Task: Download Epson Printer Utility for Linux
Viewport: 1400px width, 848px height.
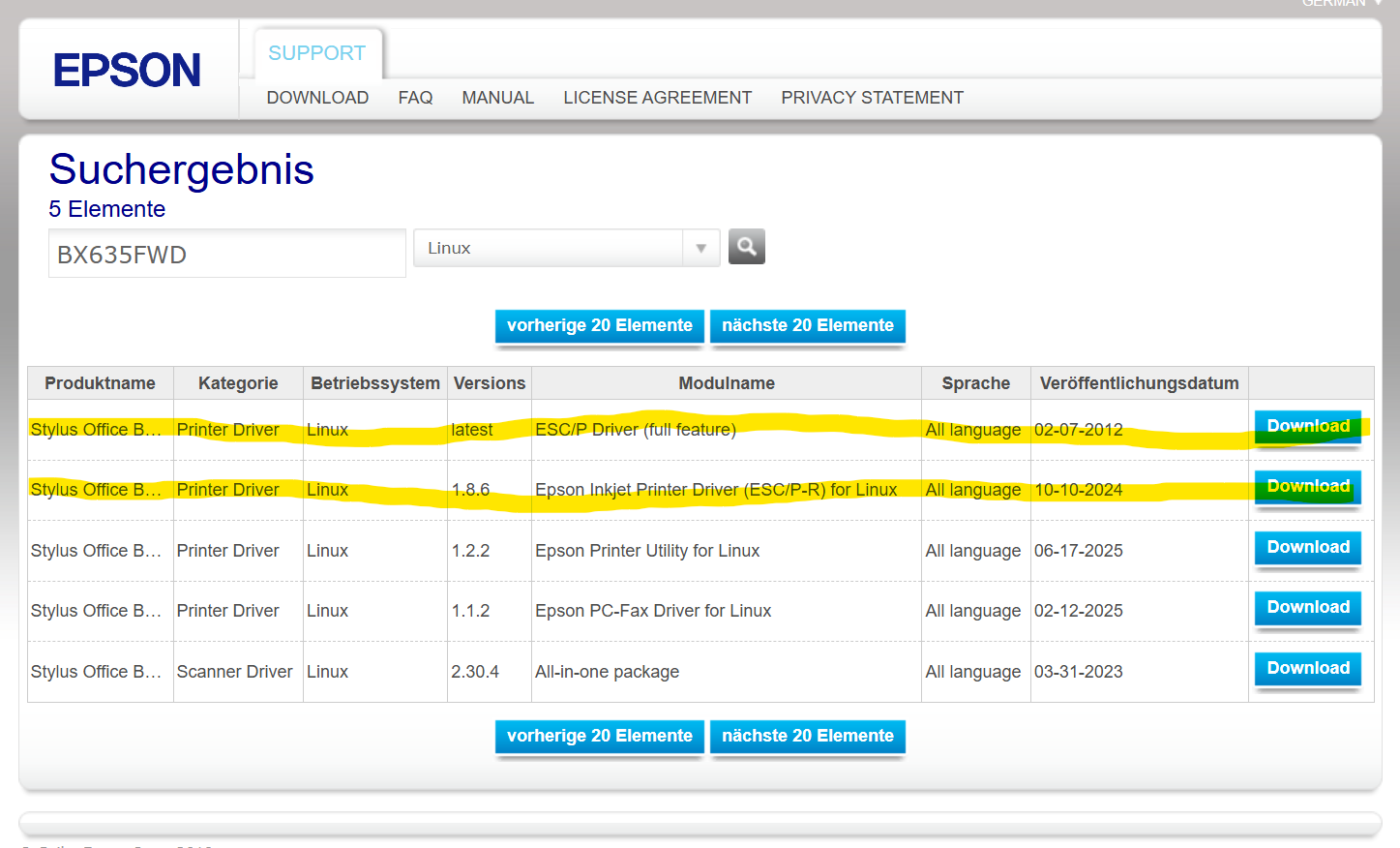Action: click(1308, 548)
